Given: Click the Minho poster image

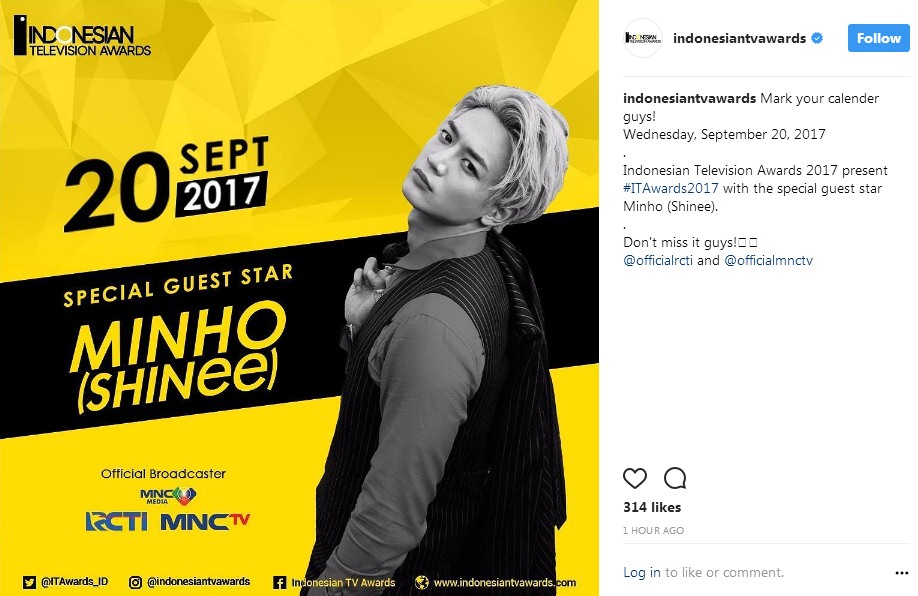Looking at the screenshot, I should (299, 298).
